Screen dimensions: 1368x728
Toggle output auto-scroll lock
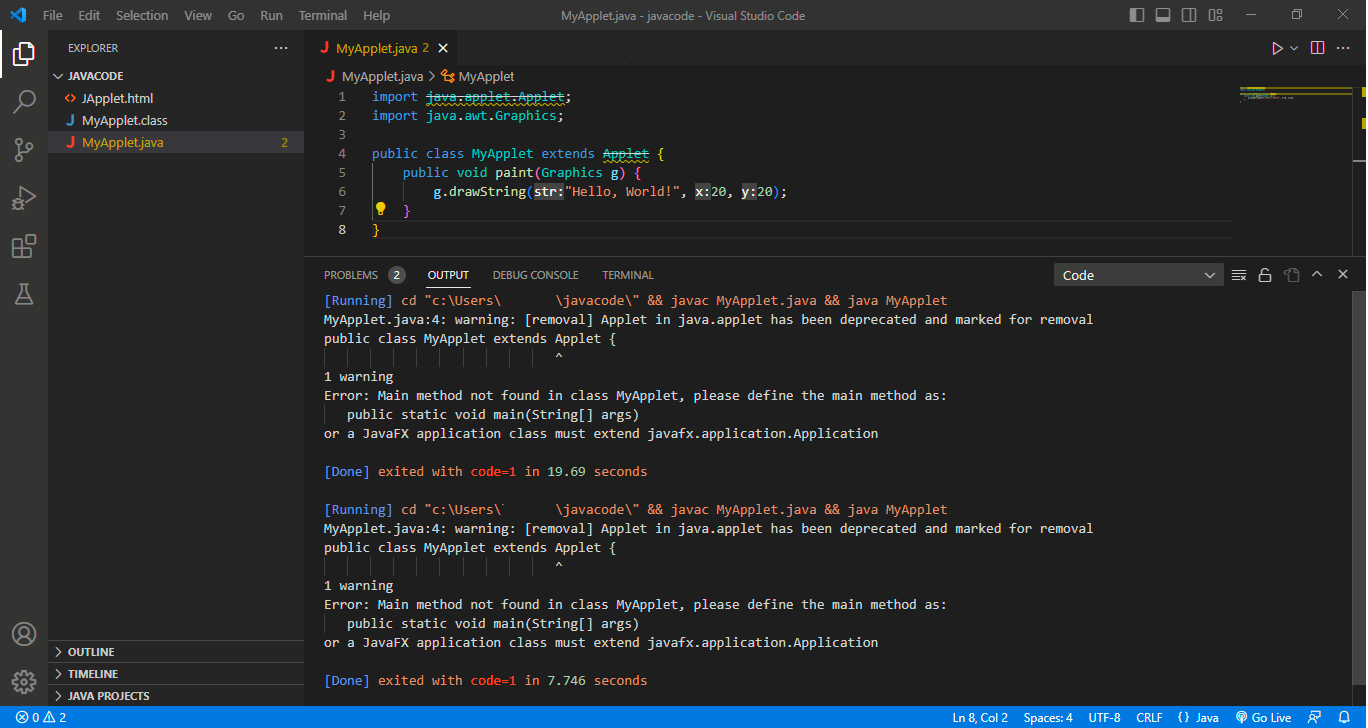(1265, 275)
